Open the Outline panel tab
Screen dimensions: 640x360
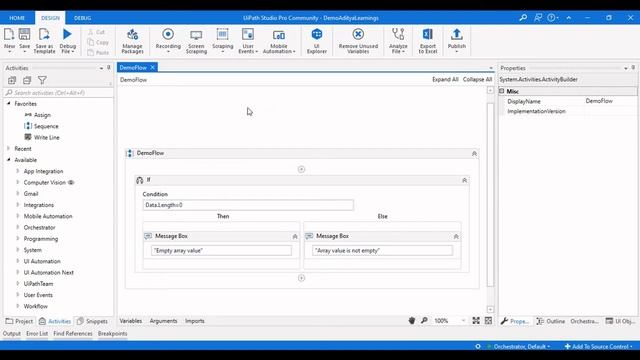click(x=551, y=321)
